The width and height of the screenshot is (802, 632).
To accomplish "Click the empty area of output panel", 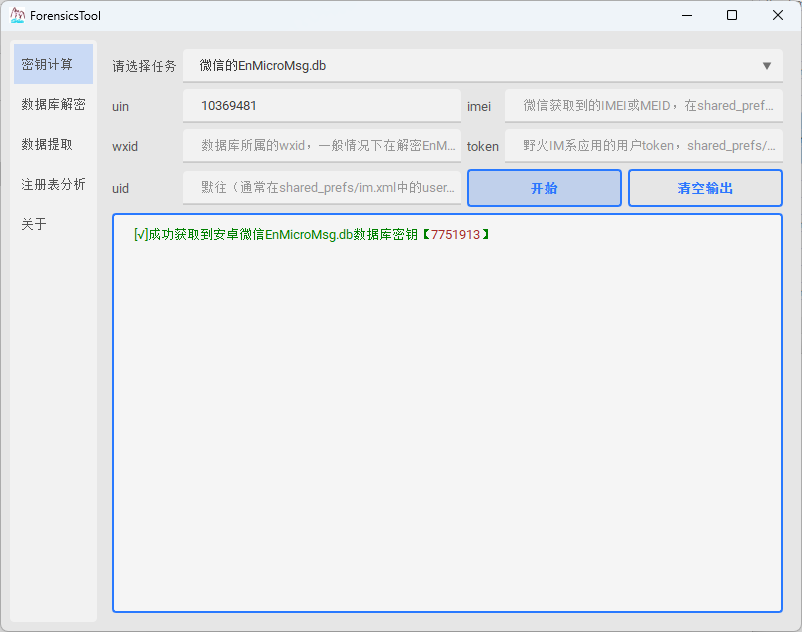I will click(447, 420).
